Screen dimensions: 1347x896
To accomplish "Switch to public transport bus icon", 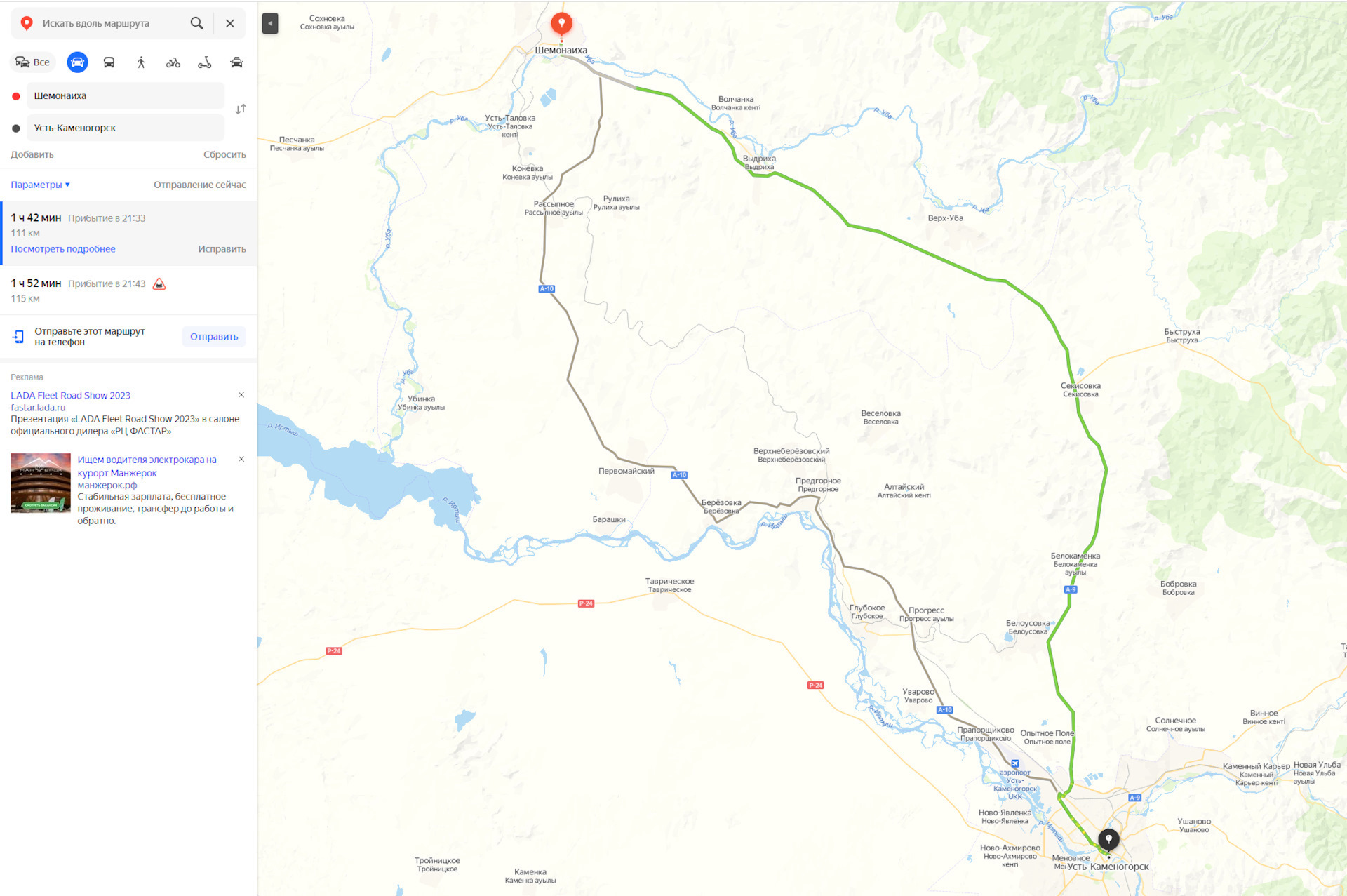I will pyautogui.click(x=109, y=62).
